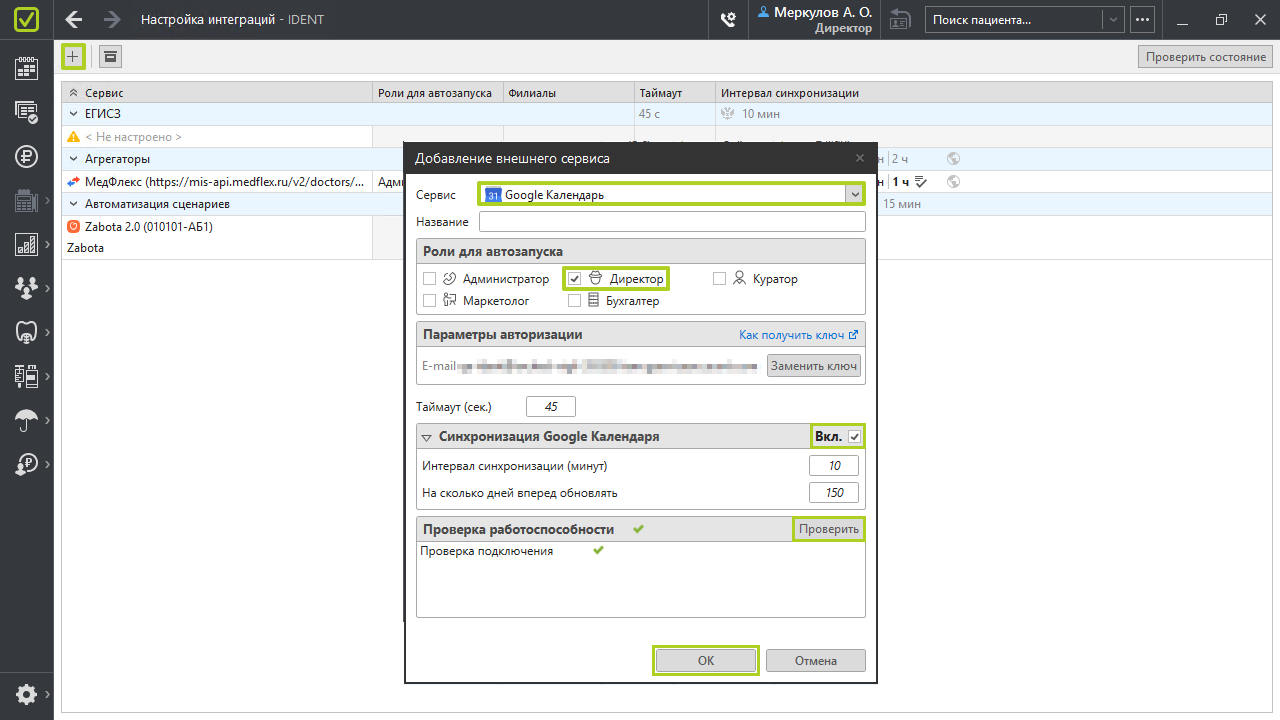Open the ruble finance sidebar icon
Screen dimensions: 1280x720
[x=27, y=156]
